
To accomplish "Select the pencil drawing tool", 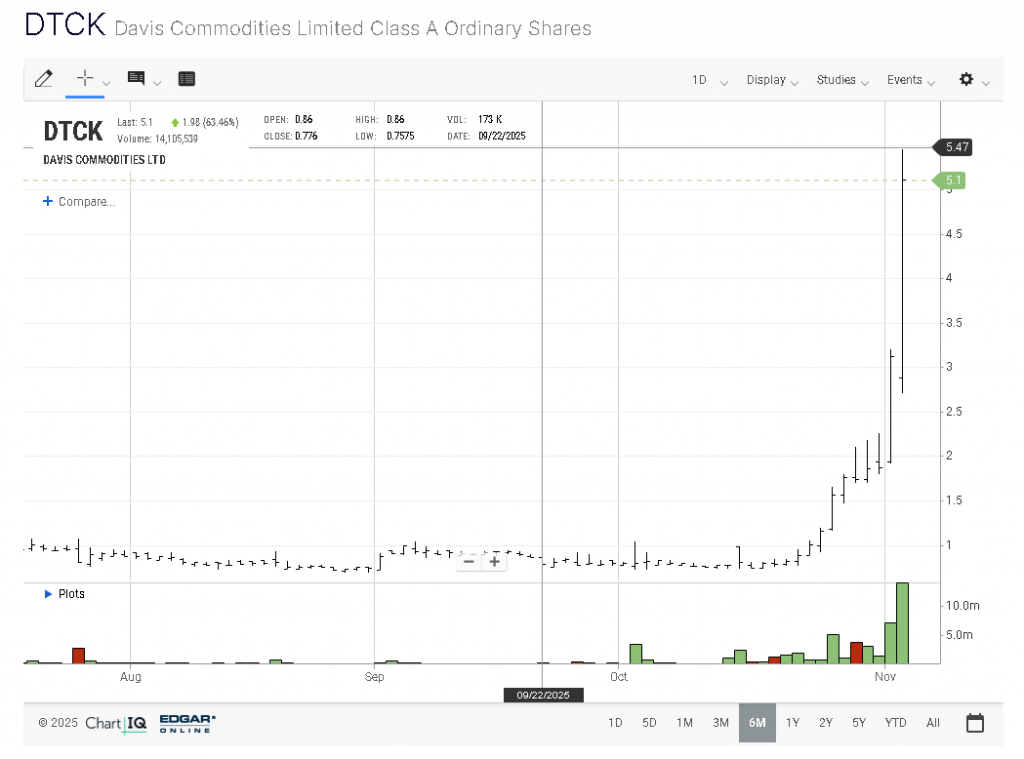I will coord(43,79).
